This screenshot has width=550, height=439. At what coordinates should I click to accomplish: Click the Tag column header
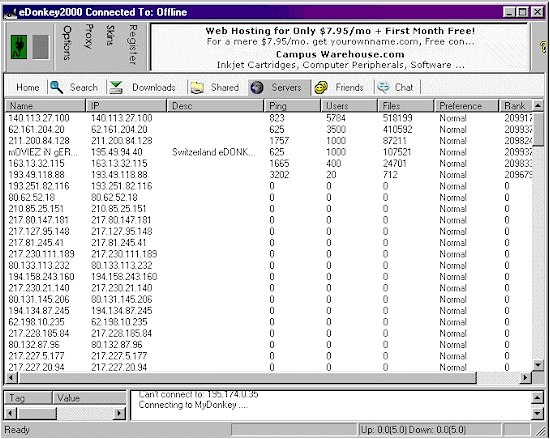[28, 398]
